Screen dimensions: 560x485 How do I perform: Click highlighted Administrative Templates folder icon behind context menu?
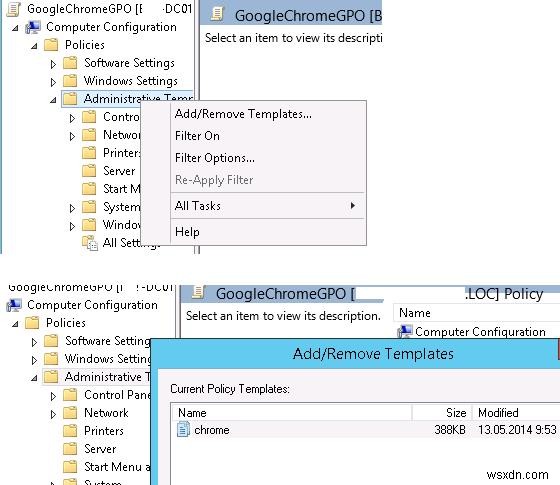[x=70, y=99]
